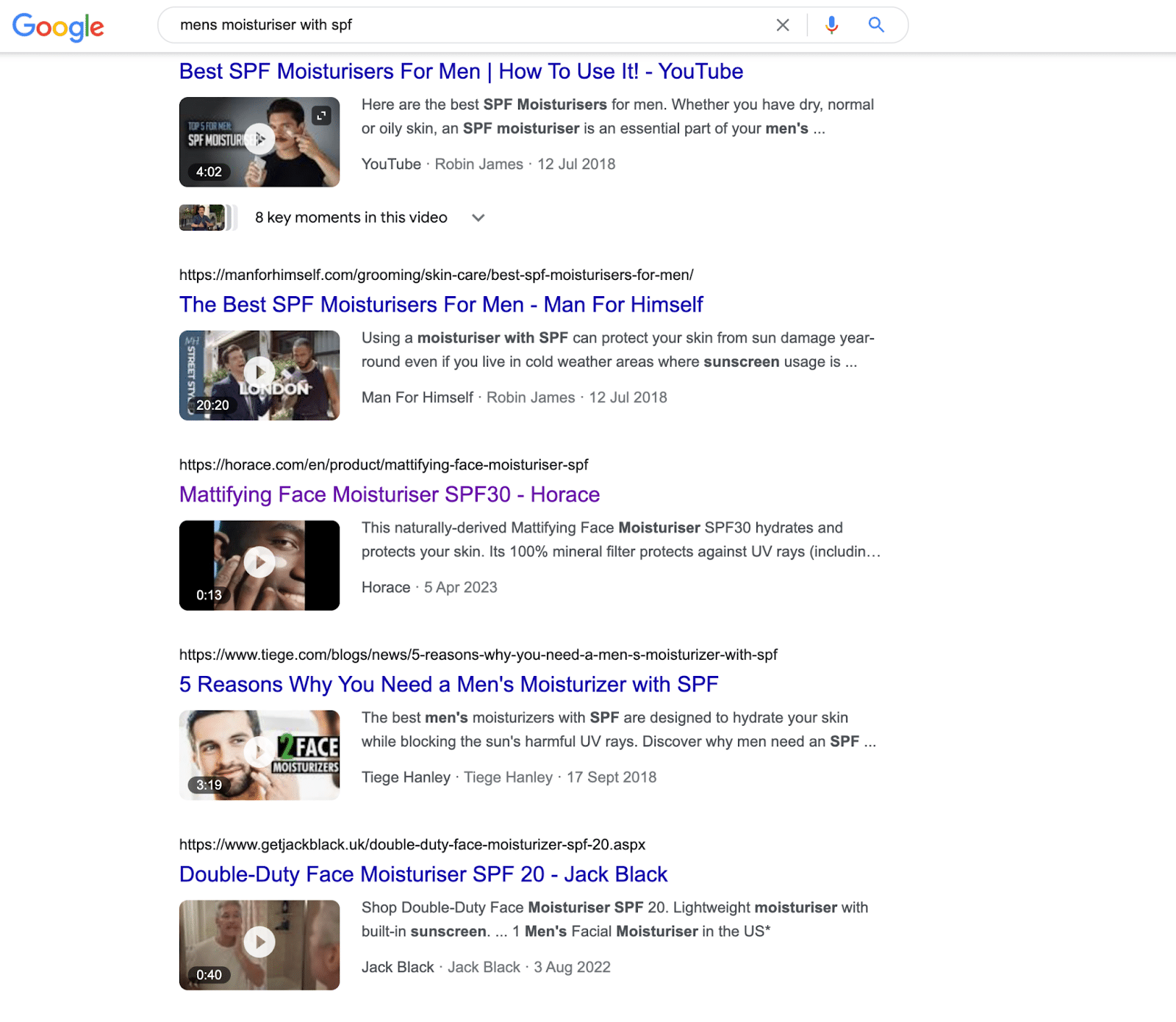Open 5 Reasons Why You Need link
The width and height of the screenshot is (1176, 1022).
[448, 684]
